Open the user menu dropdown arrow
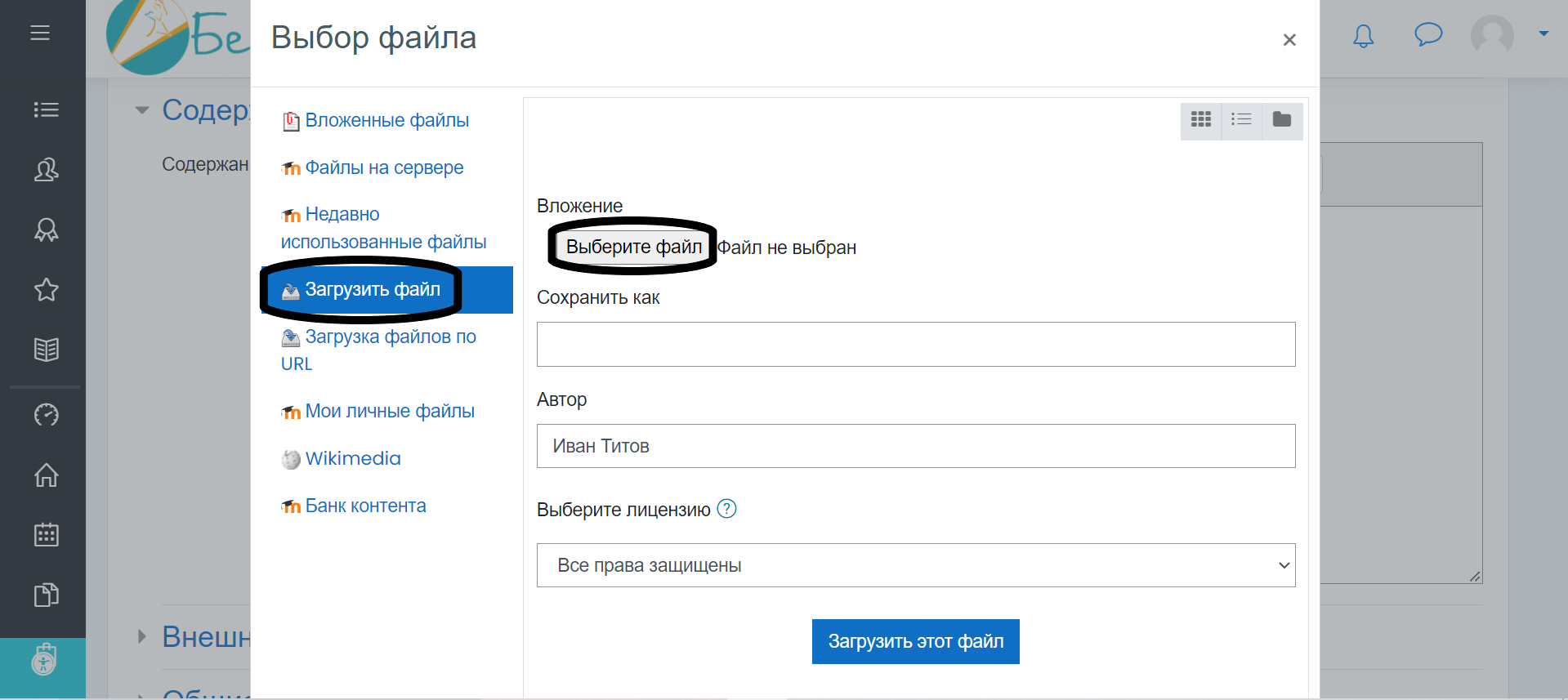This screenshot has height=700, width=1568. (1543, 33)
